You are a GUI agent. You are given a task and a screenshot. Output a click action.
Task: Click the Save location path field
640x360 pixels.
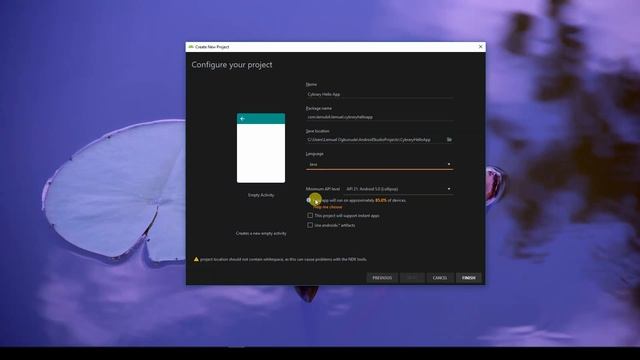(375, 140)
